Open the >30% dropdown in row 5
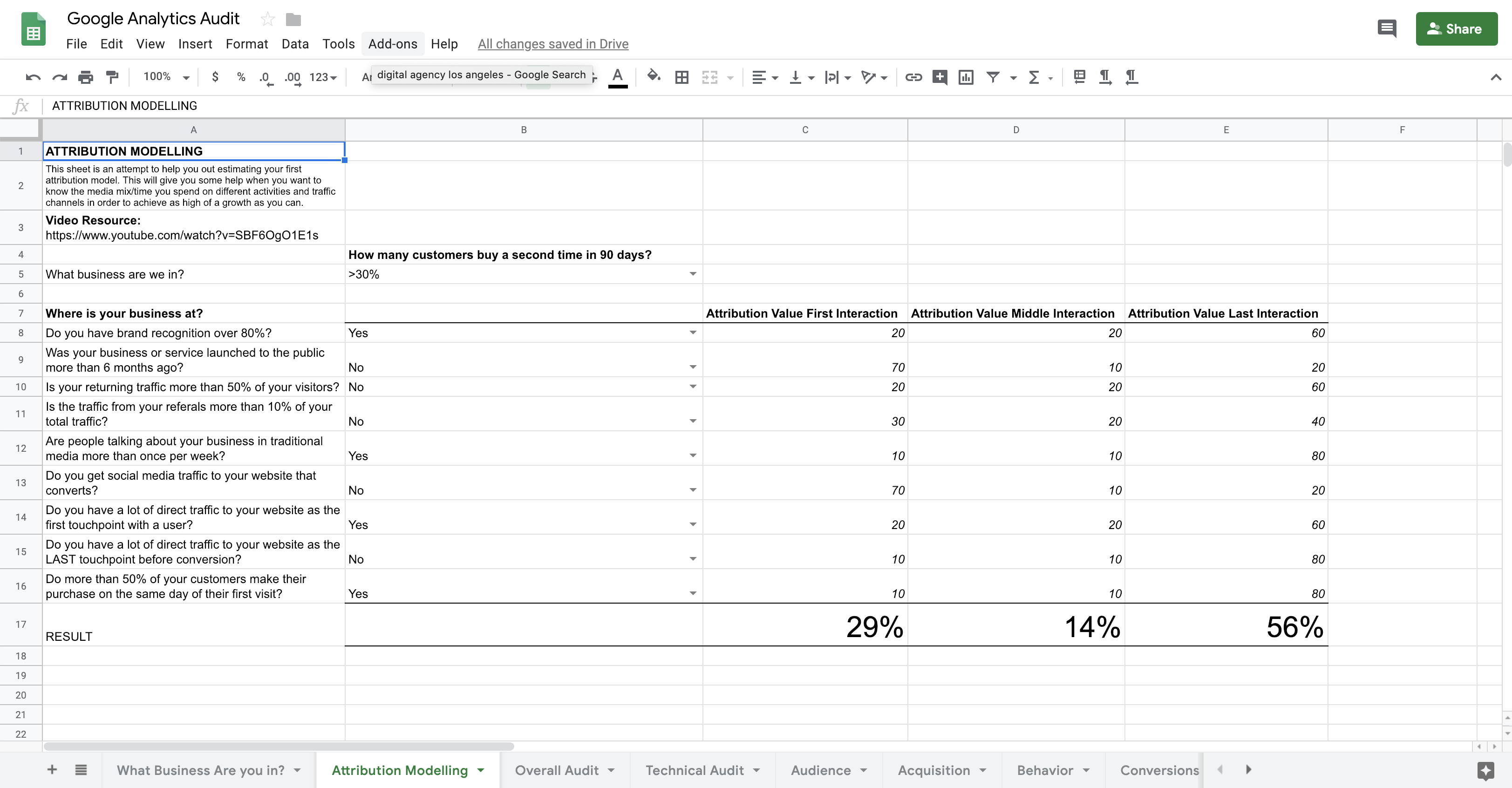This screenshot has height=788, width=1512. pos(693,274)
